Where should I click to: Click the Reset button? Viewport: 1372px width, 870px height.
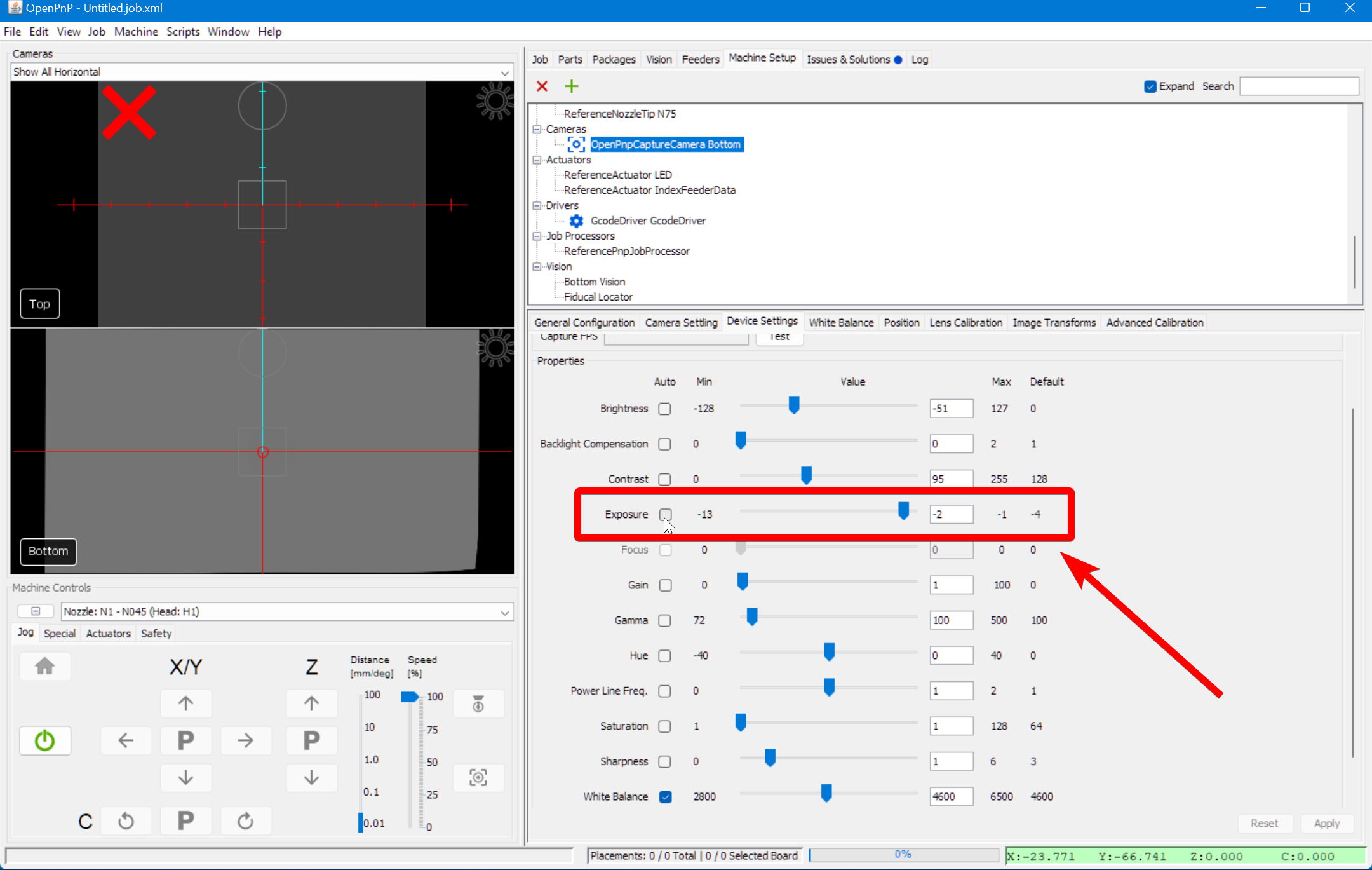(1264, 824)
